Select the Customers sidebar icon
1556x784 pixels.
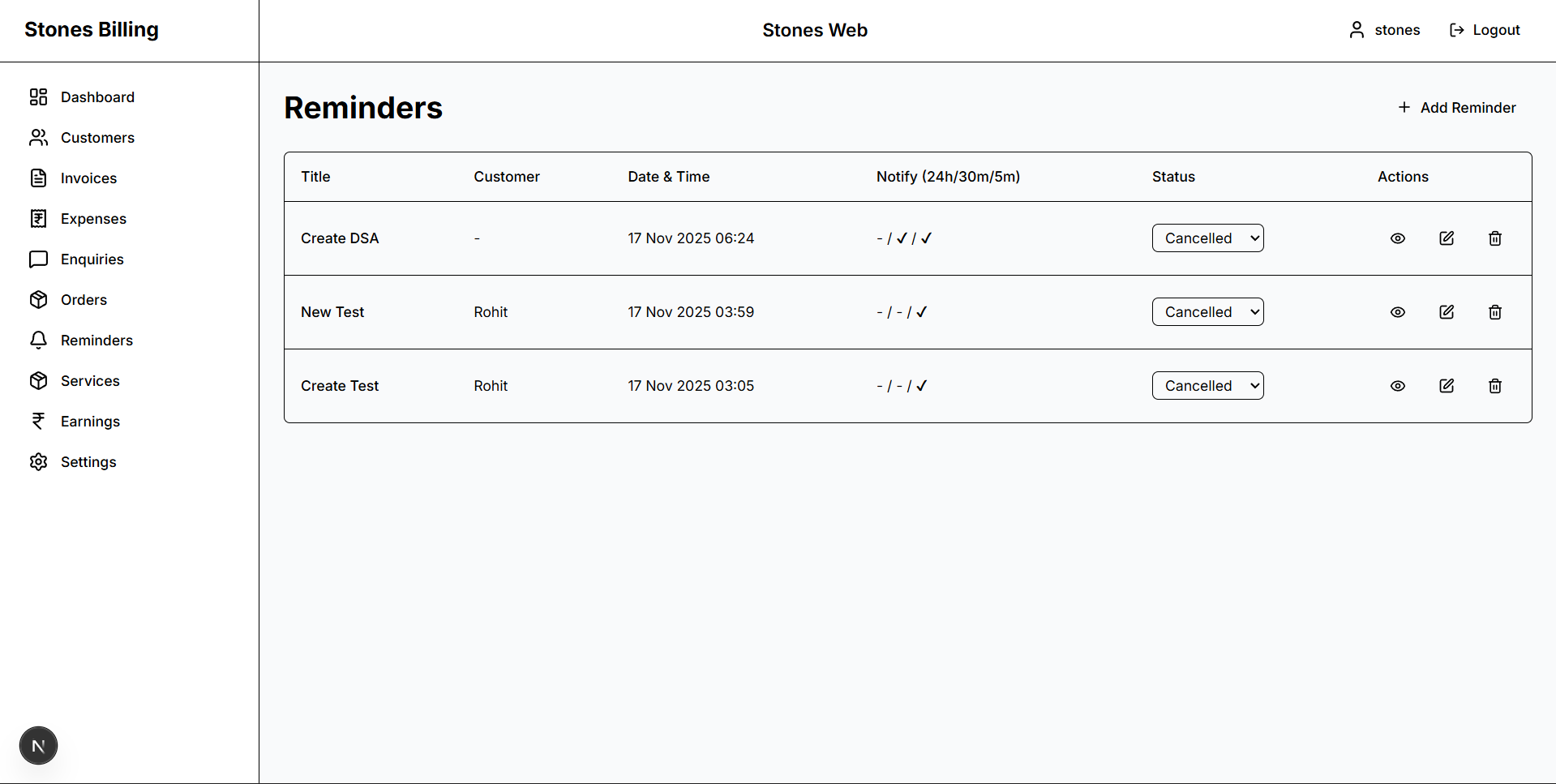39,137
